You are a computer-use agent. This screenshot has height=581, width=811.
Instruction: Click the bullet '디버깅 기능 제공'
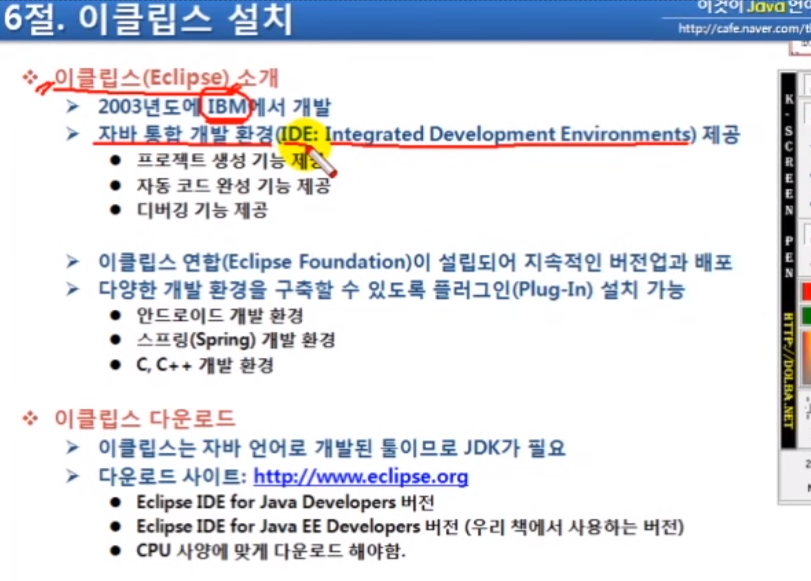tap(202, 210)
